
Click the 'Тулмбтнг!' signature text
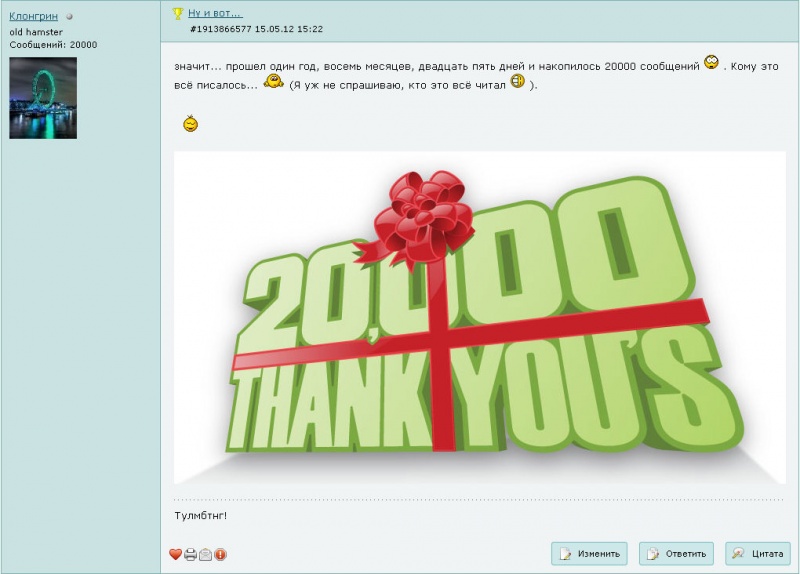(201, 515)
